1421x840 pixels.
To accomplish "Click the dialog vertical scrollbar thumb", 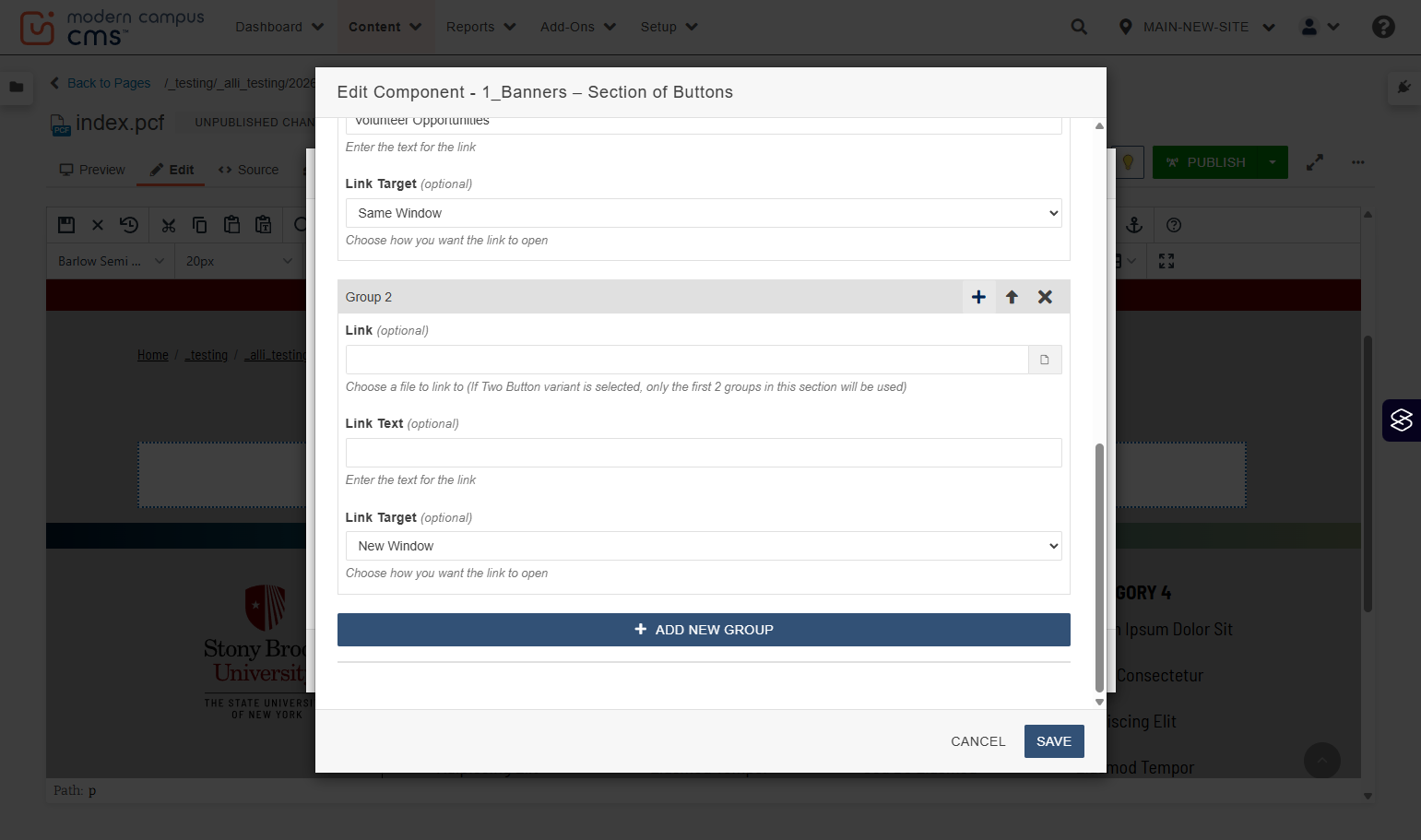I will (1099, 567).
